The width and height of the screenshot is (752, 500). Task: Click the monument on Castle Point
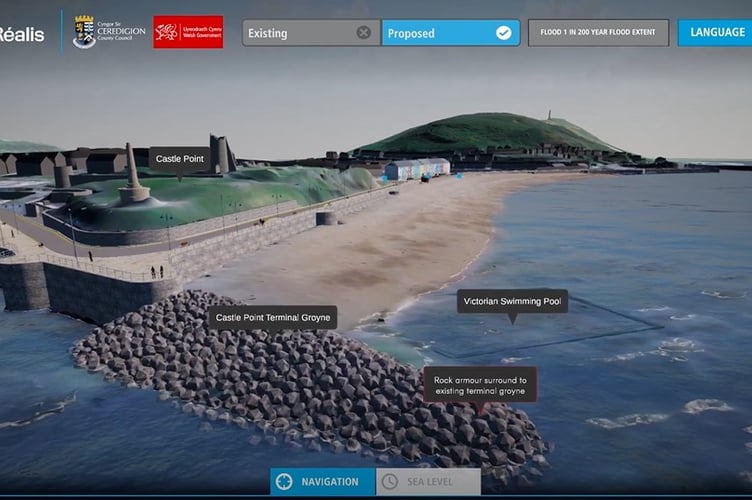coord(133,174)
